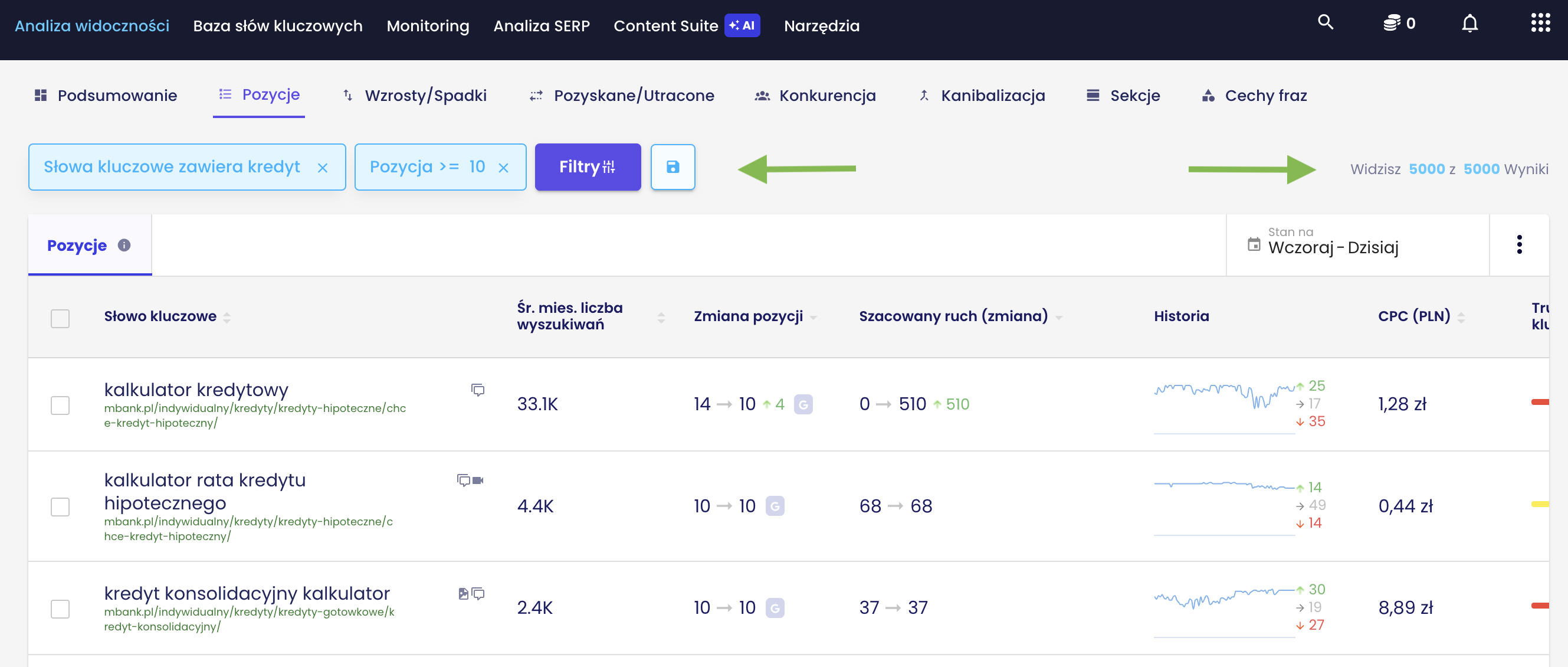Click the Konkurencja people icon
Viewport: 1568px width, 667px height.
click(x=762, y=96)
